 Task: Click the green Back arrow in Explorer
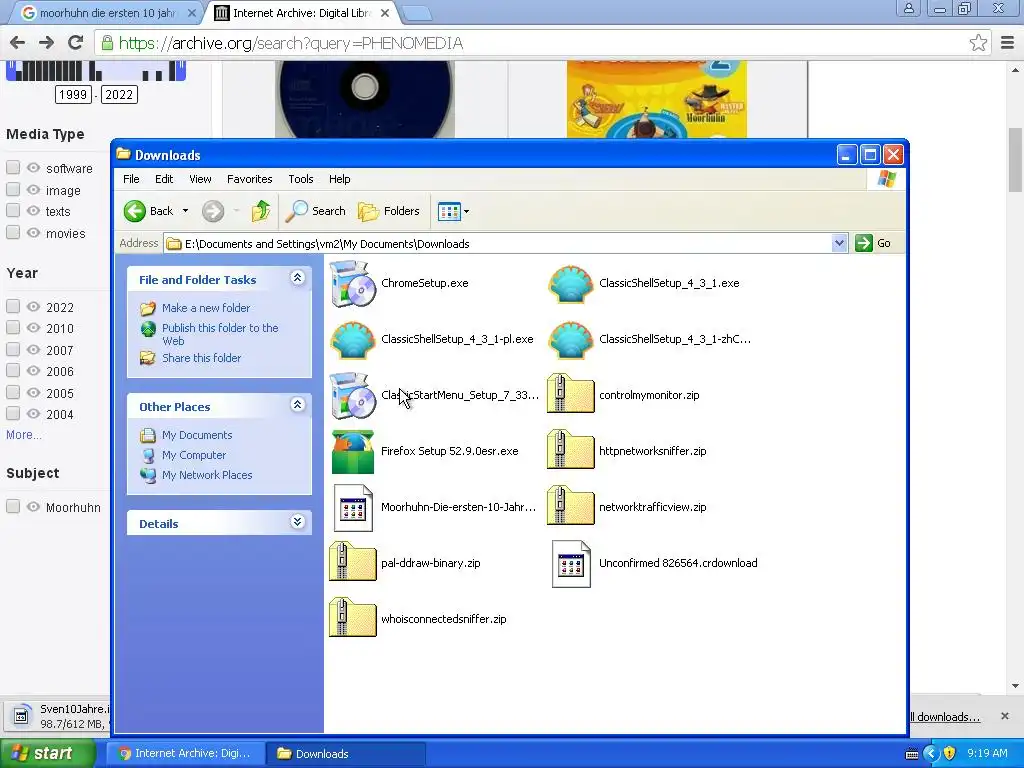(135, 211)
